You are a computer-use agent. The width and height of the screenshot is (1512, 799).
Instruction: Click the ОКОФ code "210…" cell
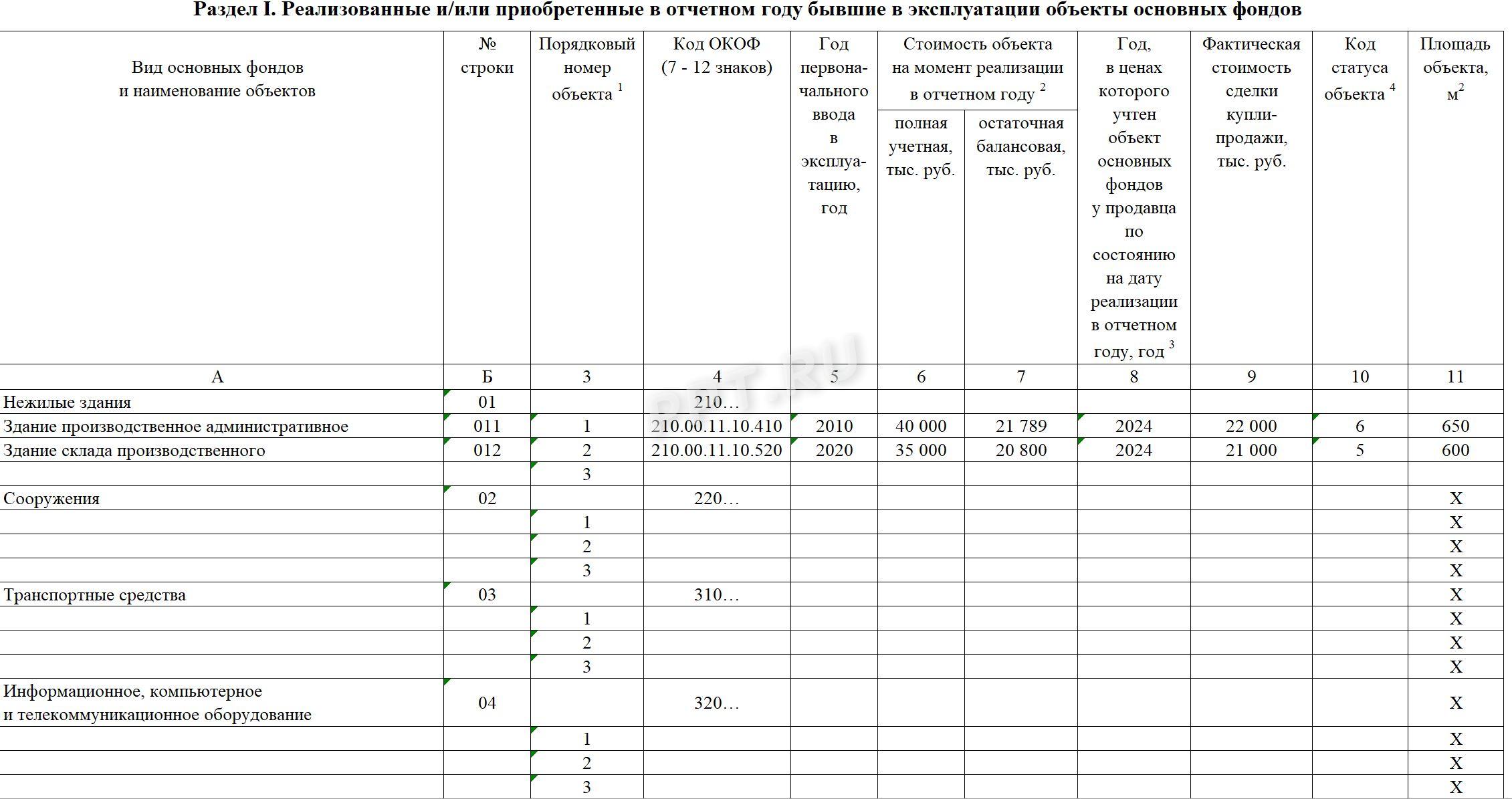click(x=717, y=403)
